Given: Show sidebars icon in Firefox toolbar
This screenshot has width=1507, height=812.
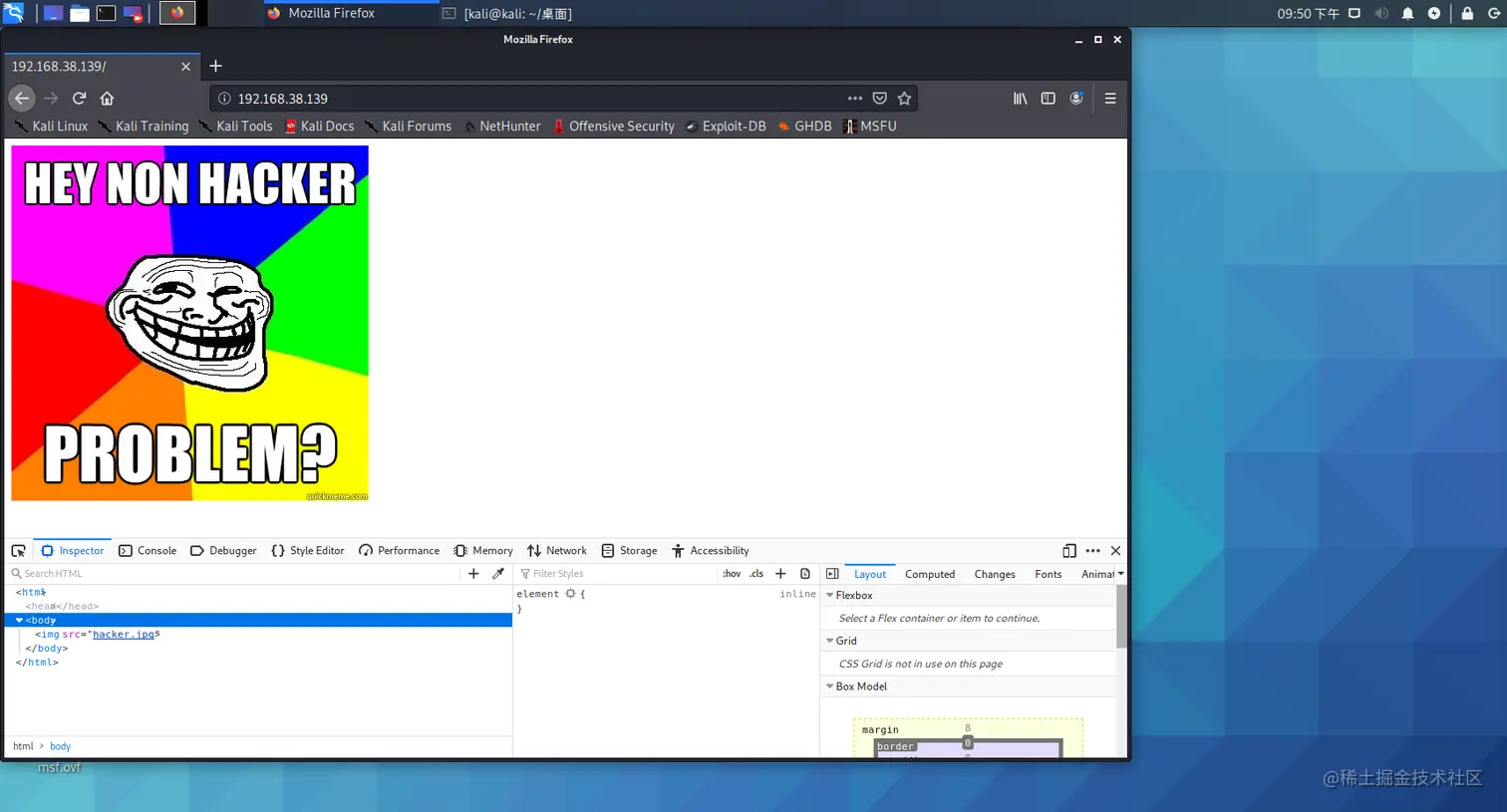Looking at the screenshot, I should pos(1048,99).
